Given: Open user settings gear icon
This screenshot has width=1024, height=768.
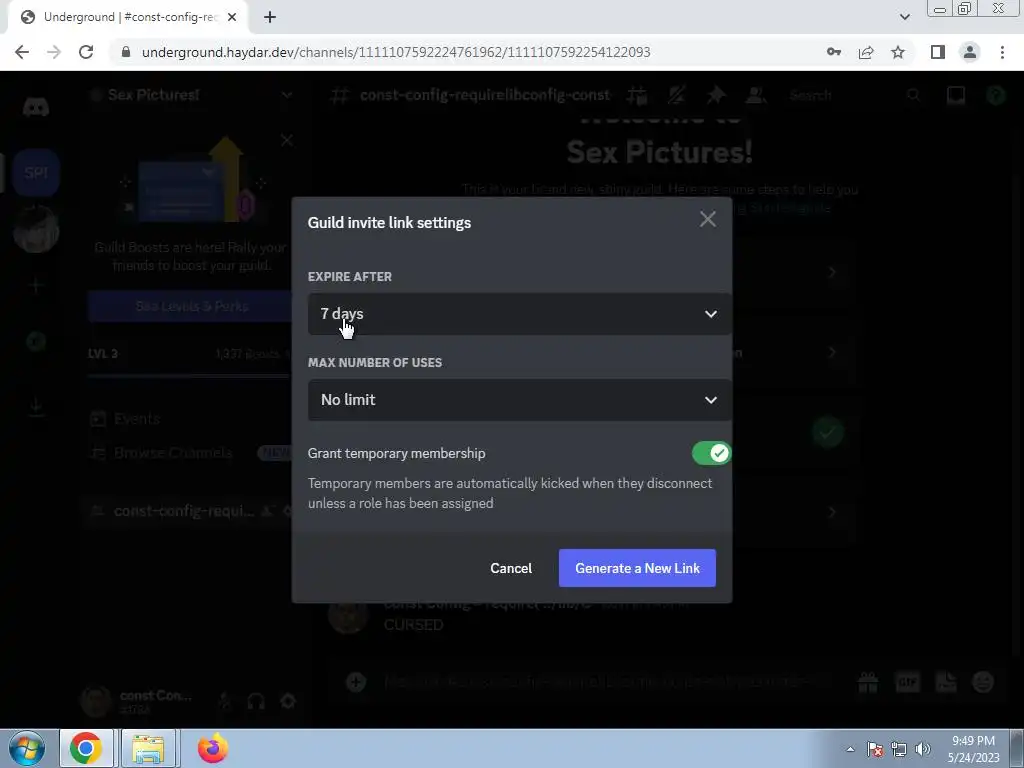Looking at the screenshot, I should 288,701.
